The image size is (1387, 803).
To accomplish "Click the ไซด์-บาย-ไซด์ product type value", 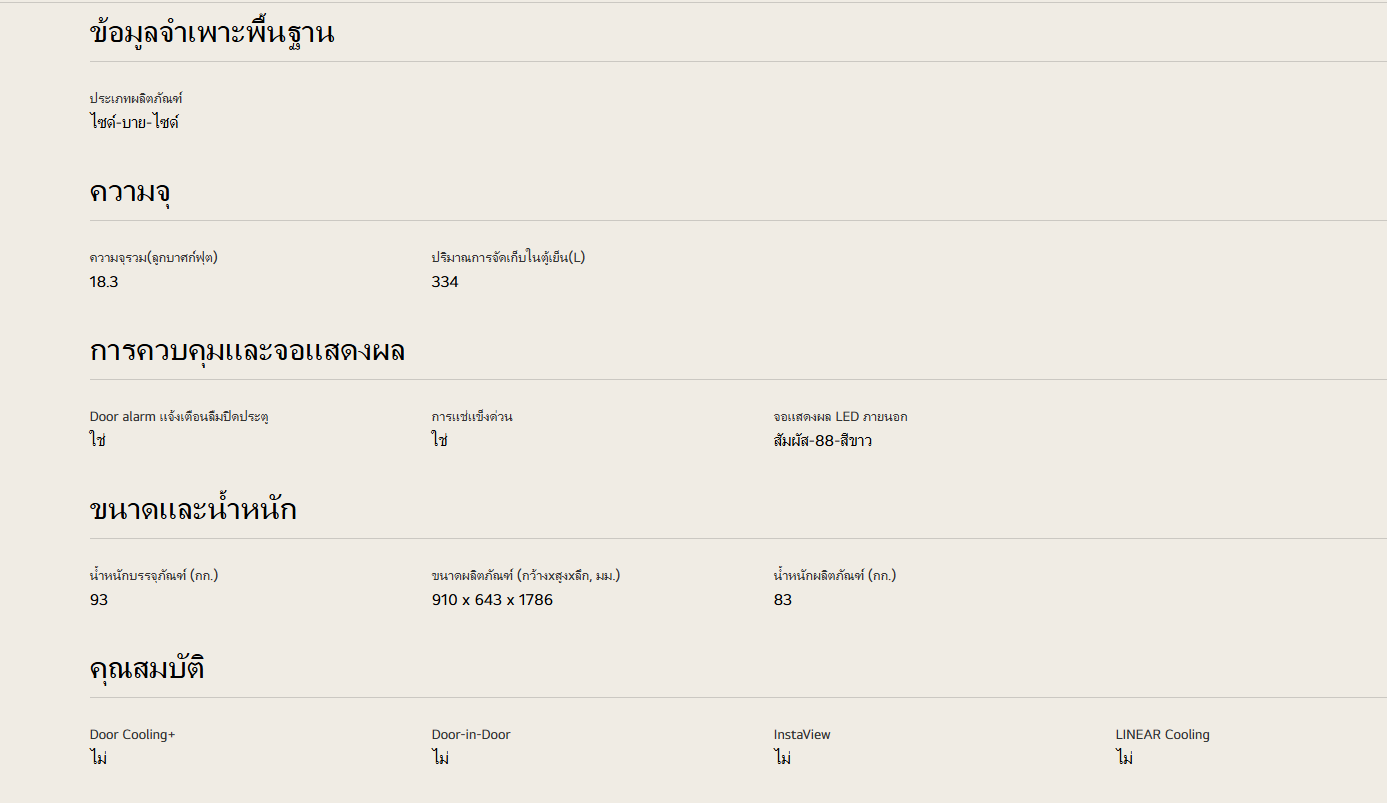I will click(134, 123).
